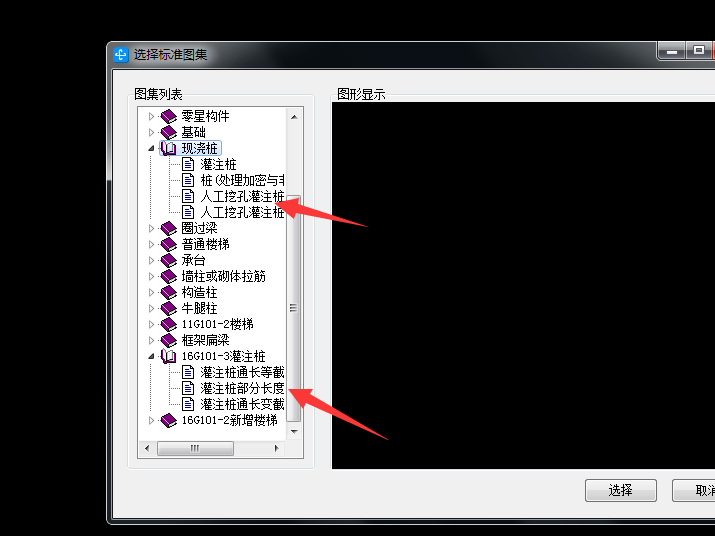Click the book icon beside 零星构件
This screenshot has width=715, height=536.
pos(169,116)
